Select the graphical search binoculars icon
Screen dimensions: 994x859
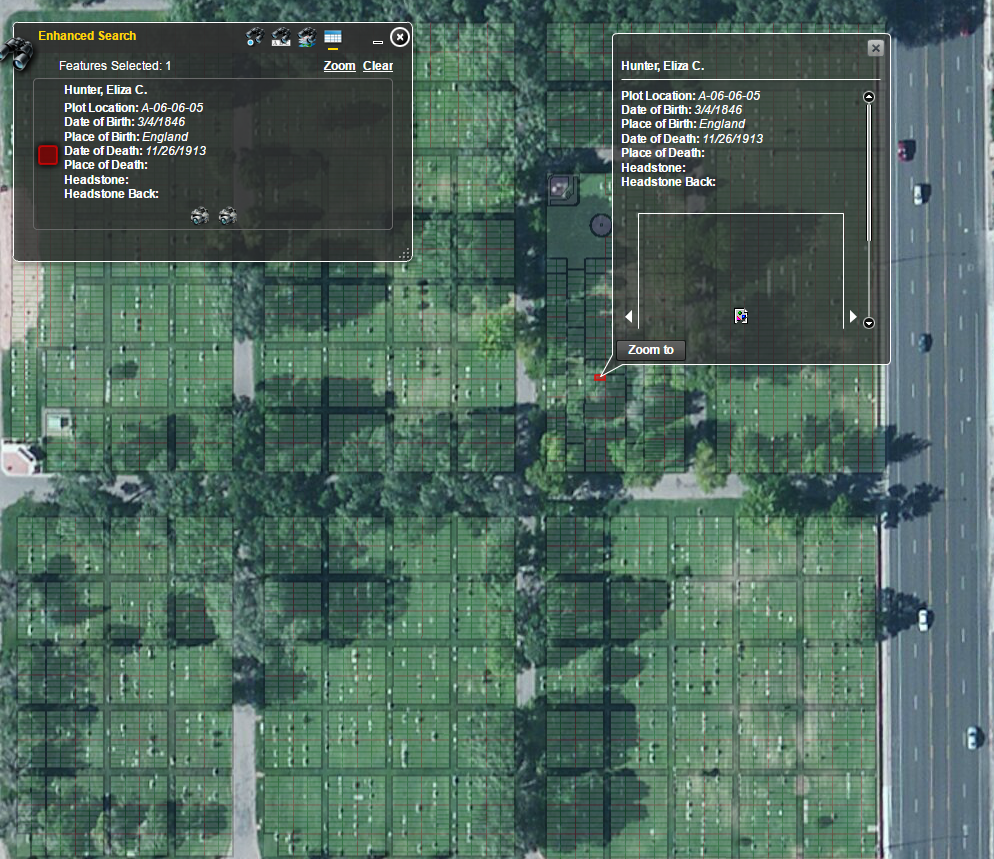[255, 37]
